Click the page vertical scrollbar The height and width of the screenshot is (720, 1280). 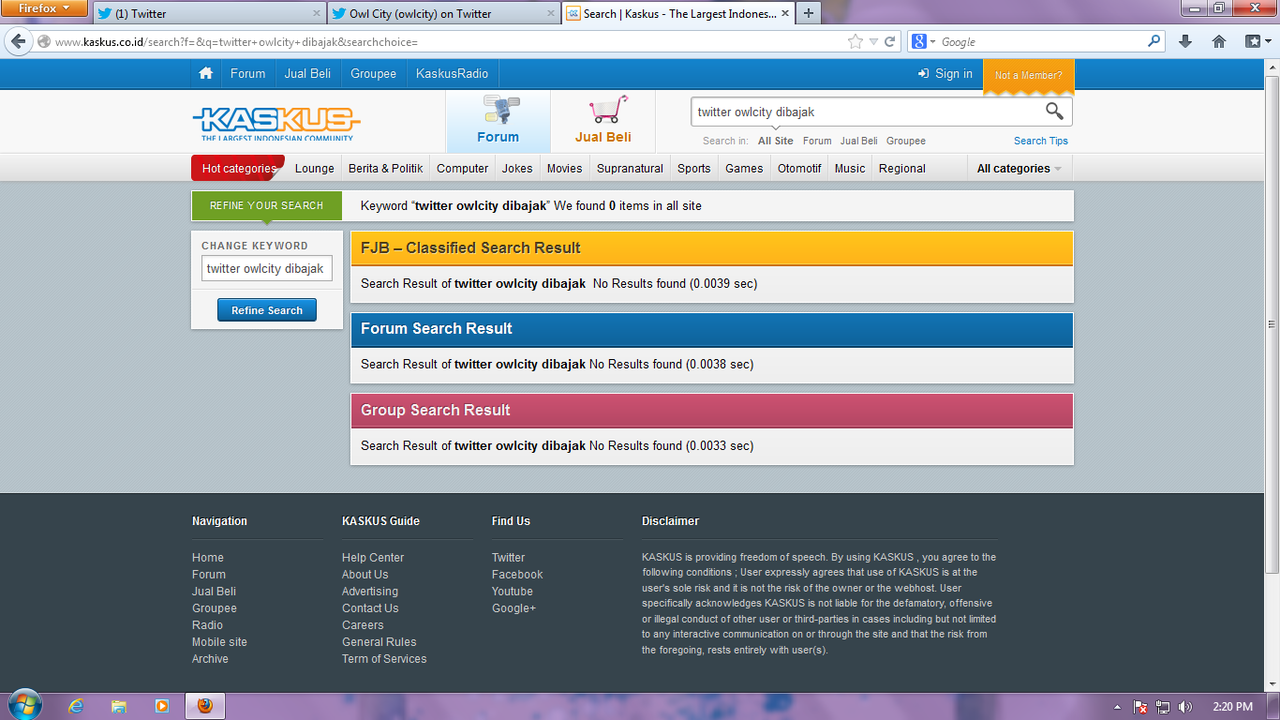1271,323
